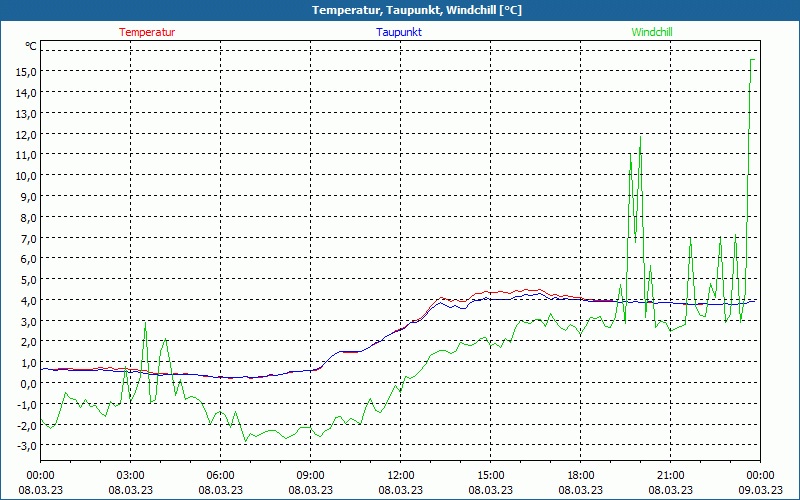
Task: Click the -1,0 y-axis value
Action: (27, 405)
